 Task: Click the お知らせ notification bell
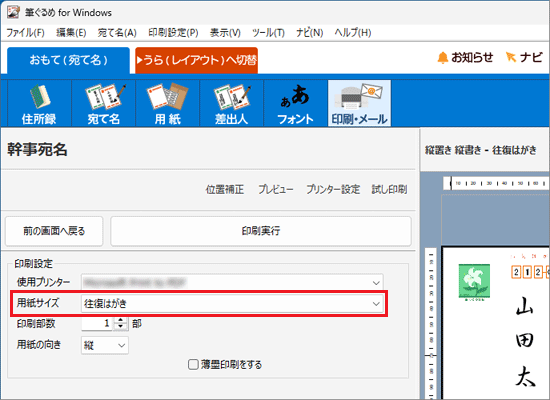point(465,58)
